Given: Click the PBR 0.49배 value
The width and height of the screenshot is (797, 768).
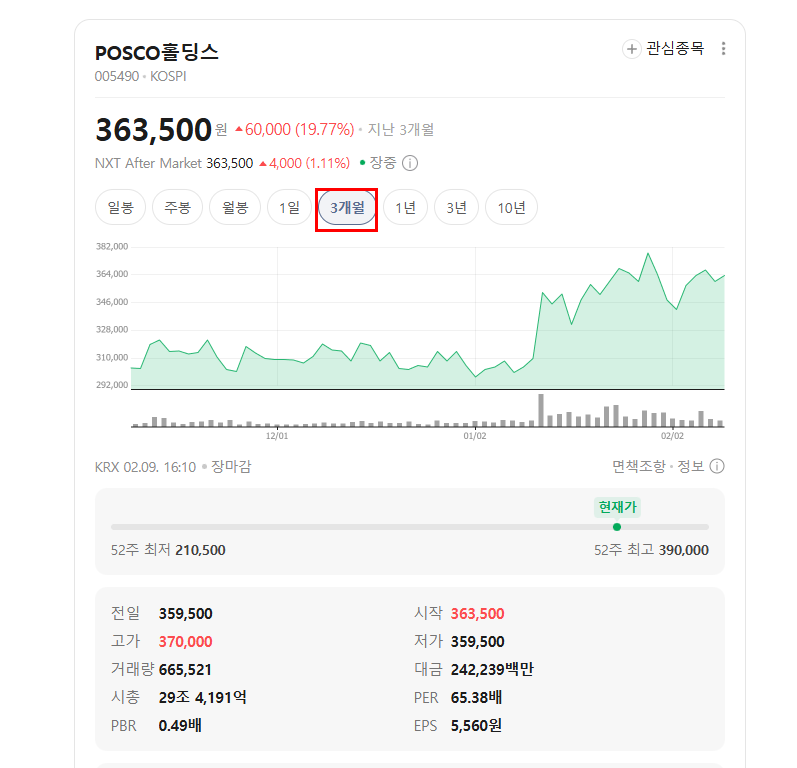Looking at the screenshot, I should pos(180,725).
